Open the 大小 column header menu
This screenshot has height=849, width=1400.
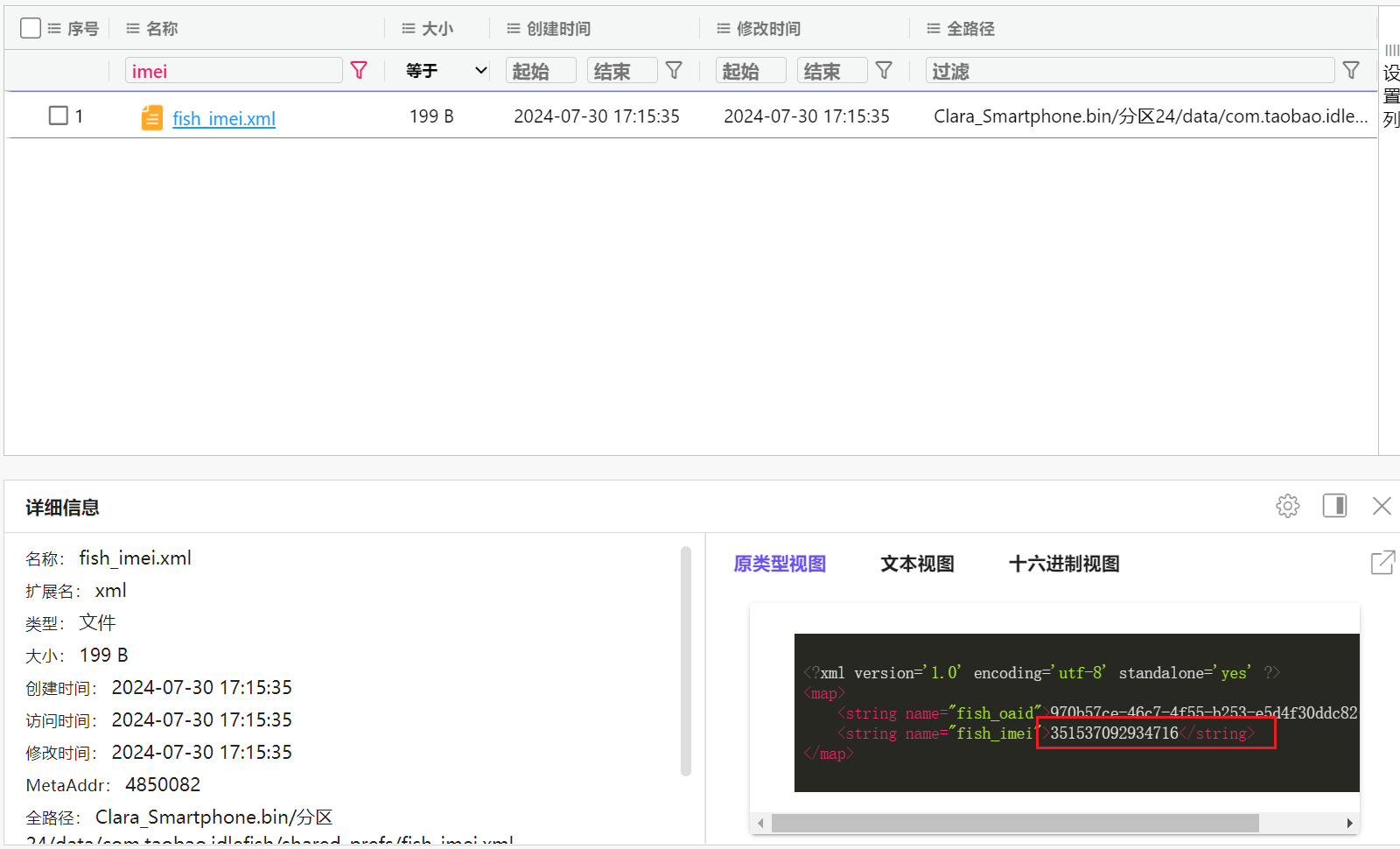408,29
